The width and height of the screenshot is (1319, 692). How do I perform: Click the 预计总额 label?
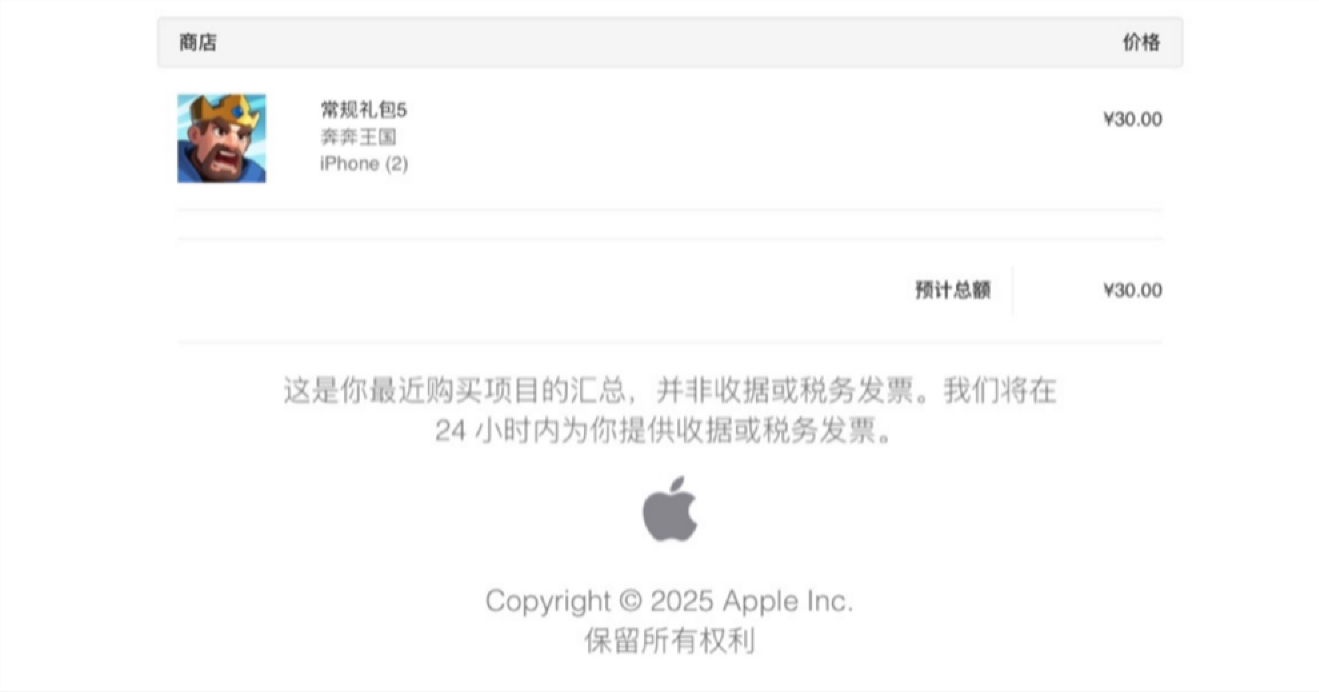953,290
